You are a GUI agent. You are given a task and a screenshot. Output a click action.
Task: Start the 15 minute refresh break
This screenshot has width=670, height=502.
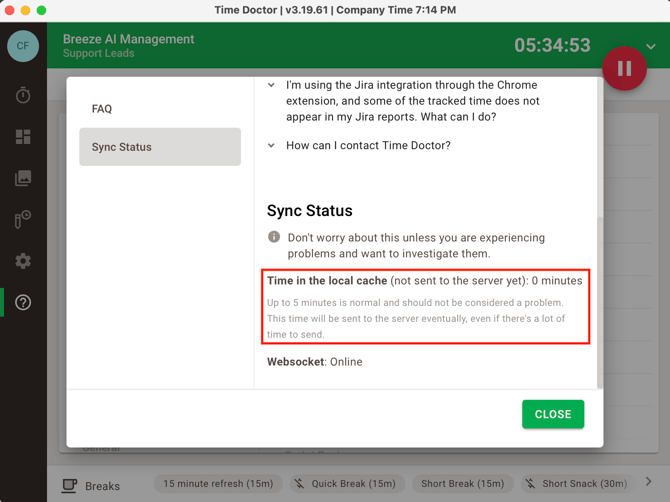(x=218, y=484)
